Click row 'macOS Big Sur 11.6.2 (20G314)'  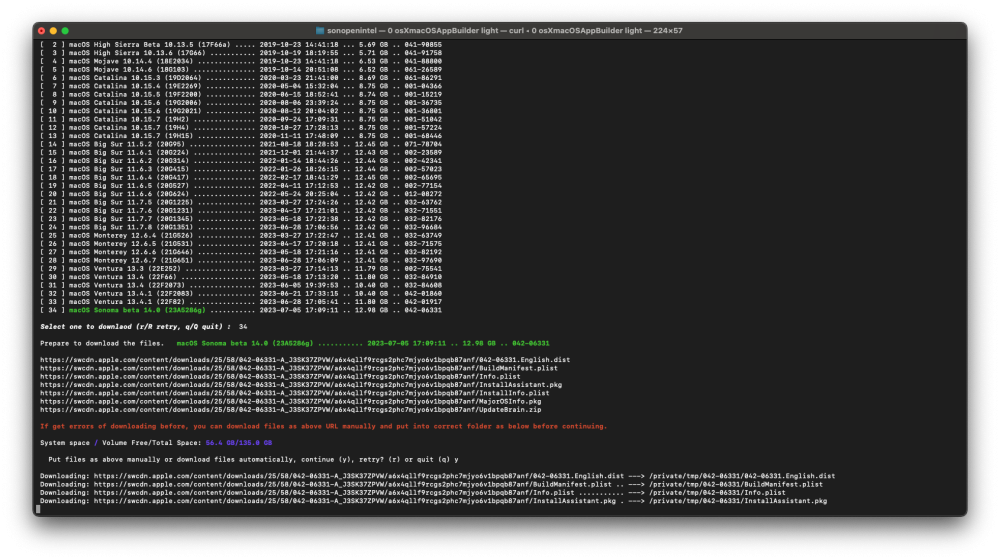point(241,161)
